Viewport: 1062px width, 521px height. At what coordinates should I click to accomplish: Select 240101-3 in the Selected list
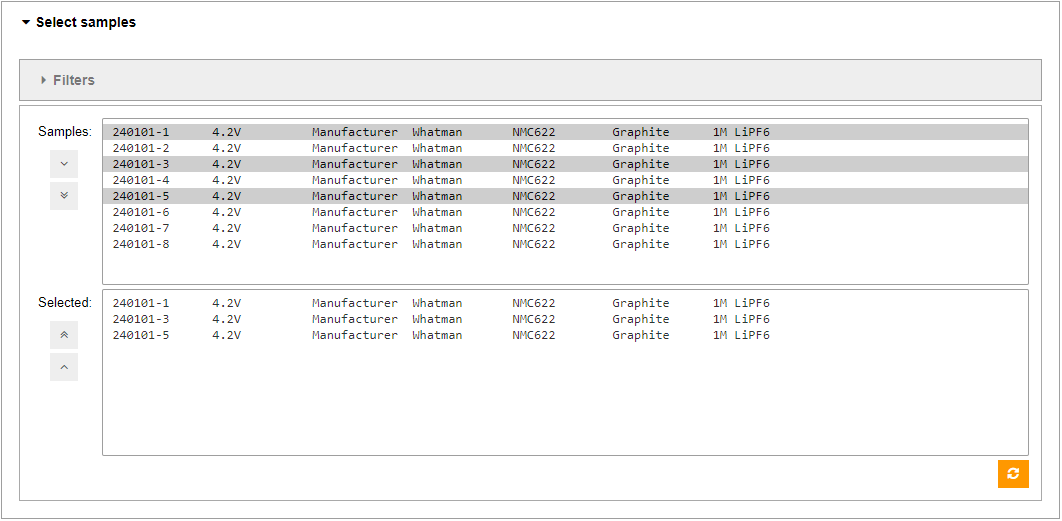[565, 319]
